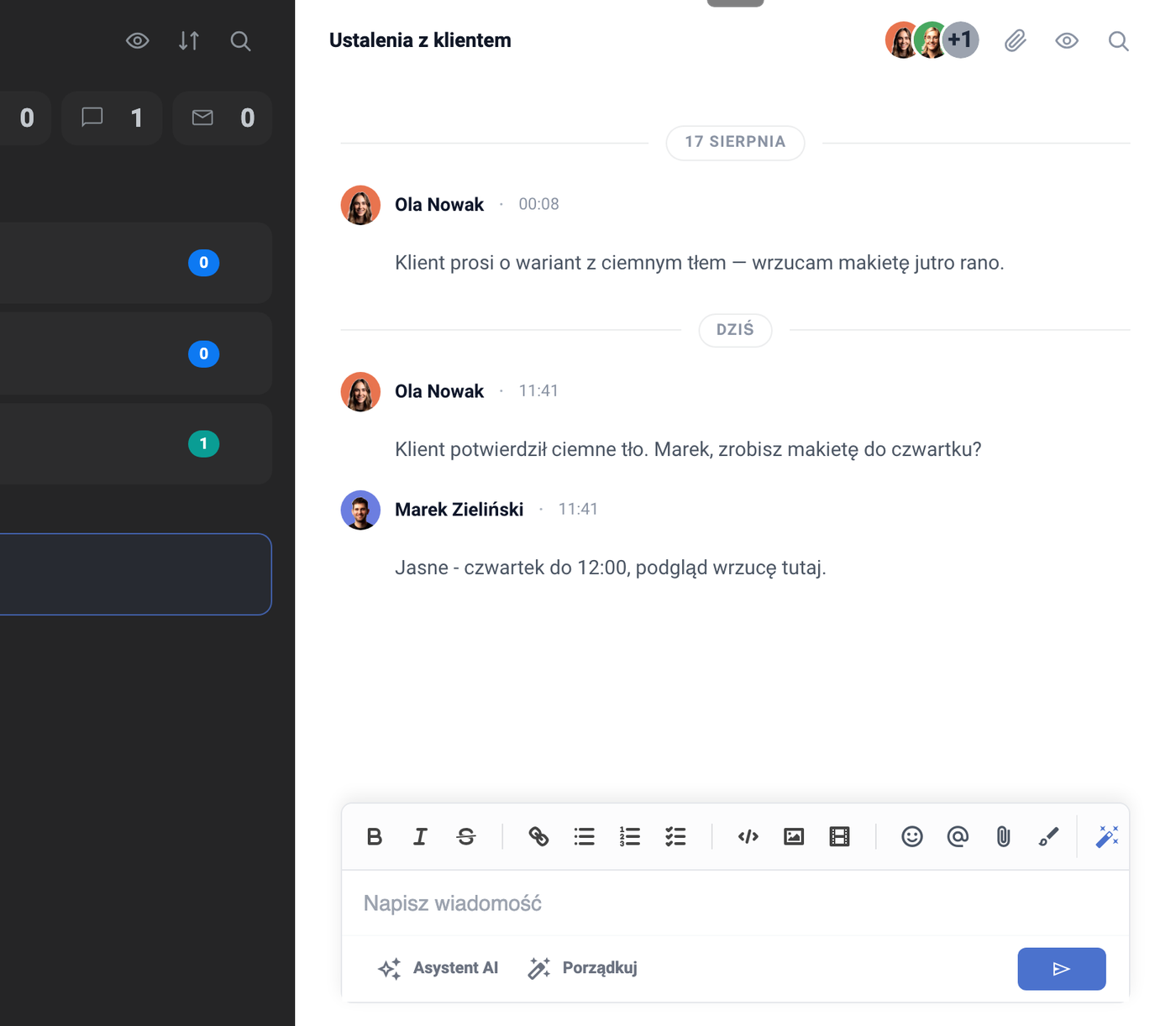Toggle watching this conversation eye icon
Screen dimensions: 1176x1026
[1067, 40]
